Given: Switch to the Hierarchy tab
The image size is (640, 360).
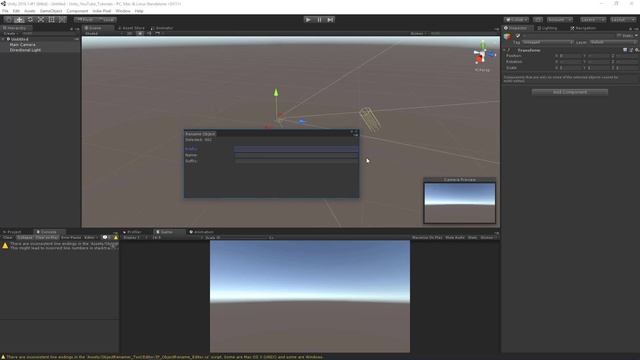Looking at the screenshot, I should [x=16, y=28].
